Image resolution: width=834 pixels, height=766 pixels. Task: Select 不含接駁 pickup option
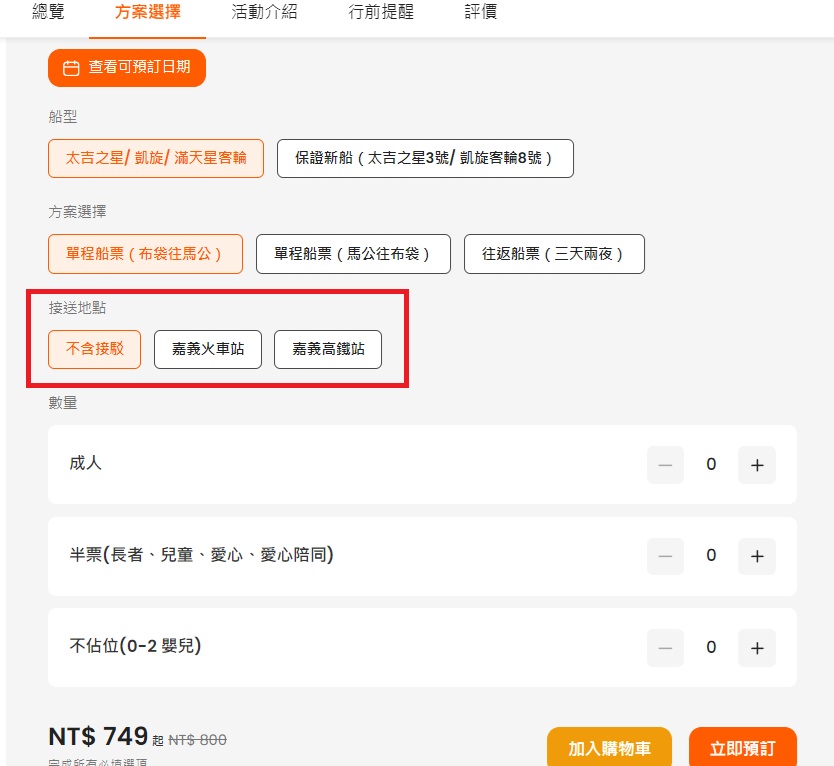point(95,350)
